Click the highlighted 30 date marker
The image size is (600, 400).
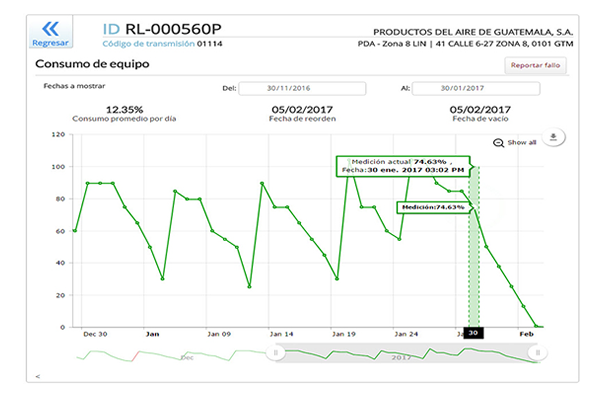tap(474, 334)
